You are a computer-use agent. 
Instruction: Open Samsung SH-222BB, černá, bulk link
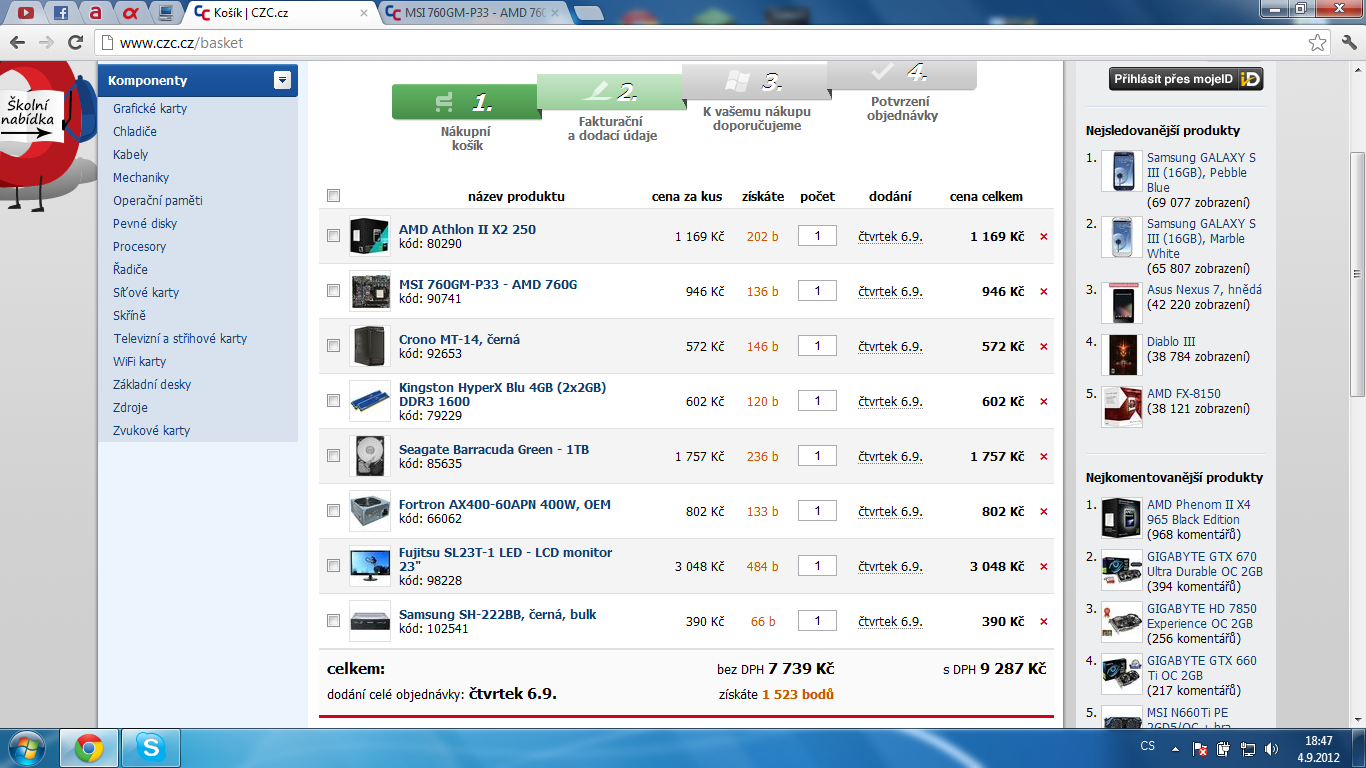497,614
